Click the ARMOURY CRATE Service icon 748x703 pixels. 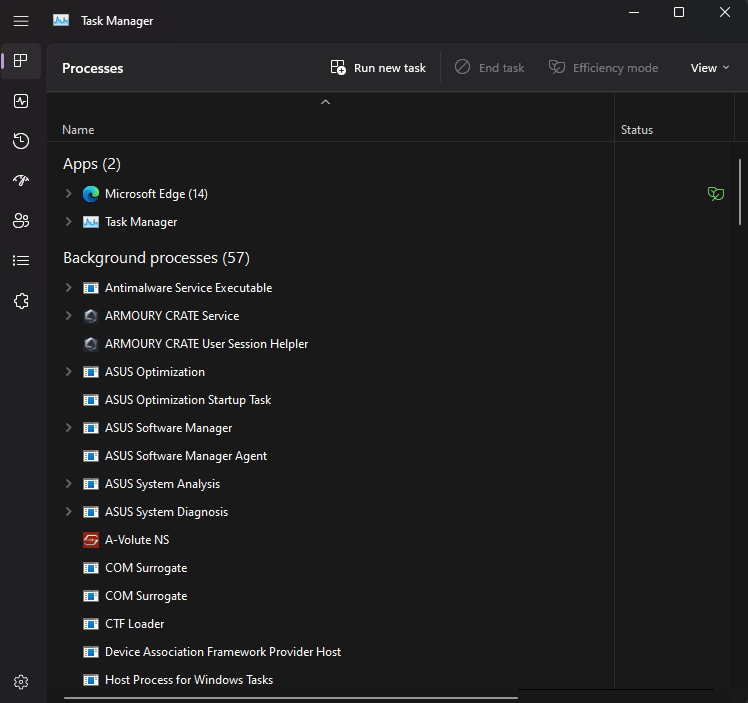tap(91, 316)
